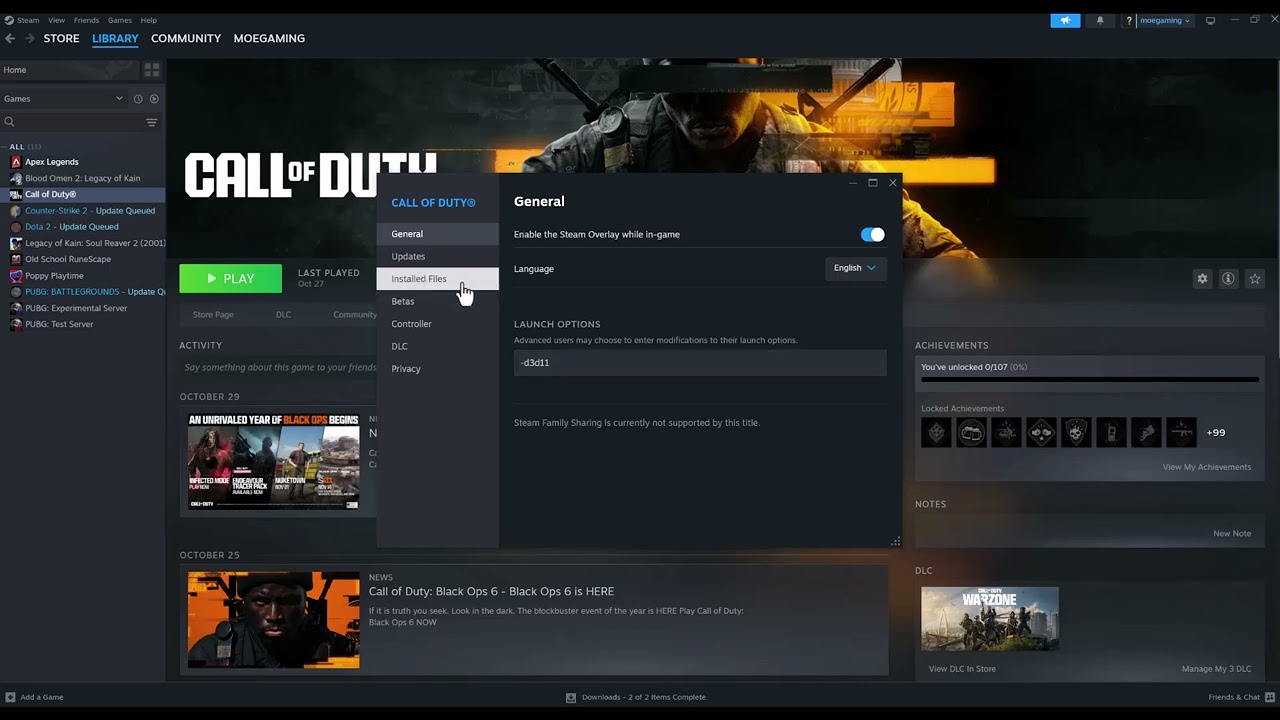This screenshot has width=1280, height=720.
Task: Open the advanced filter icon beside search
Action: [x=152, y=122]
